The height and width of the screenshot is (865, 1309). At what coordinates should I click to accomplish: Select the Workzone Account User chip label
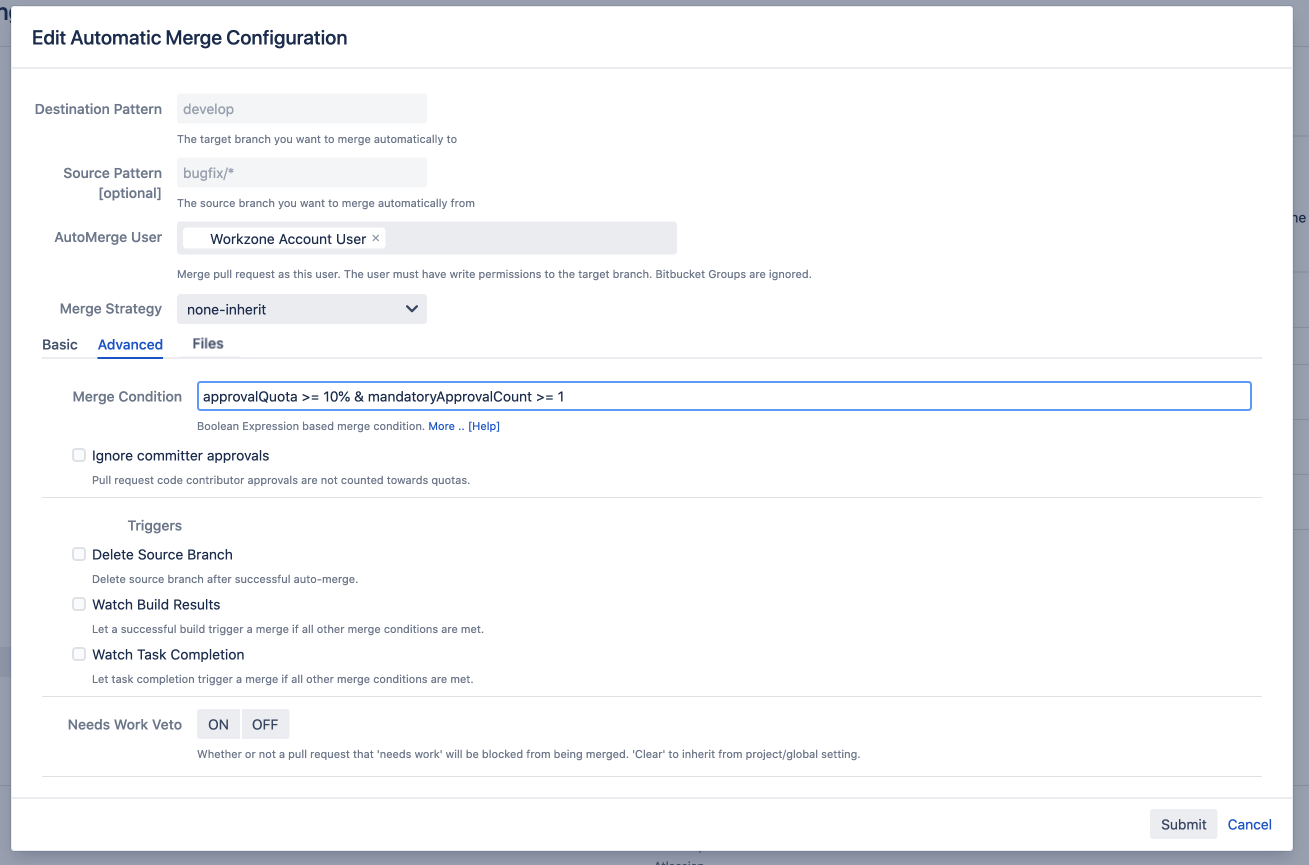[x=288, y=239]
